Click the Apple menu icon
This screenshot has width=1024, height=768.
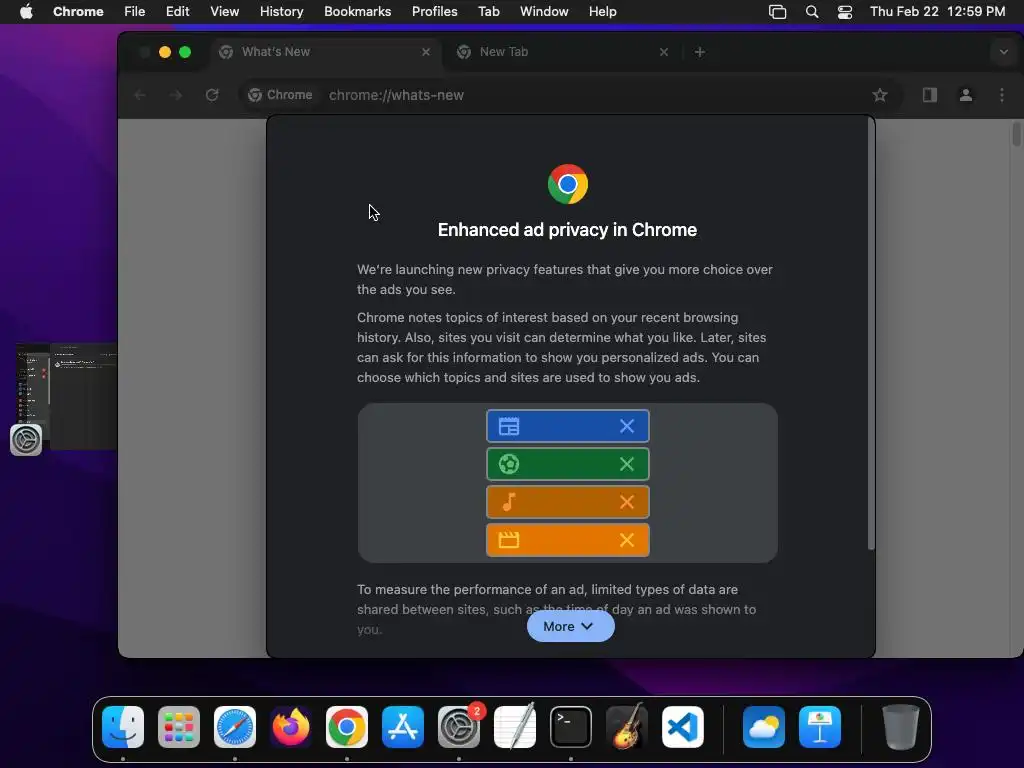pyautogui.click(x=26, y=12)
